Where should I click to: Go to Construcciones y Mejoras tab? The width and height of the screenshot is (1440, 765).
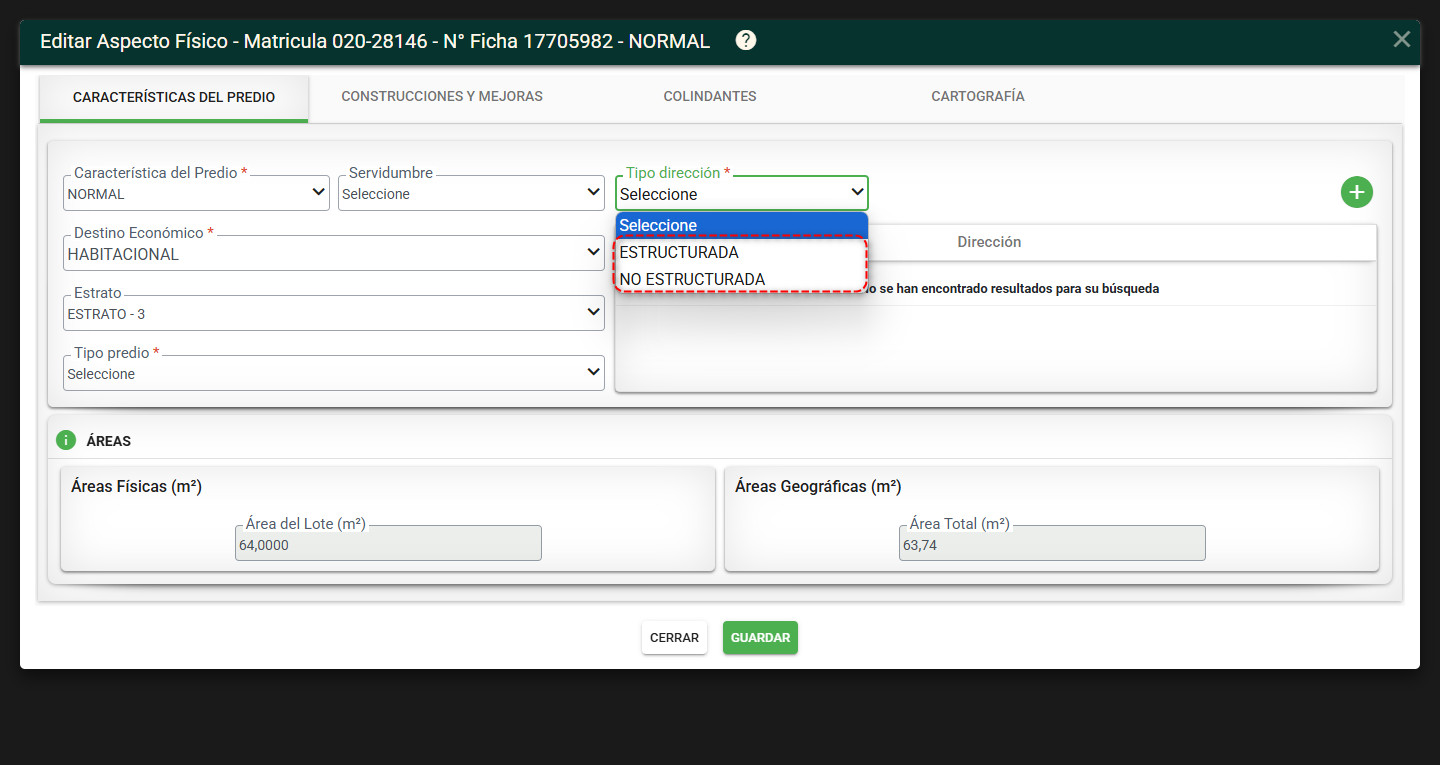click(x=442, y=96)
